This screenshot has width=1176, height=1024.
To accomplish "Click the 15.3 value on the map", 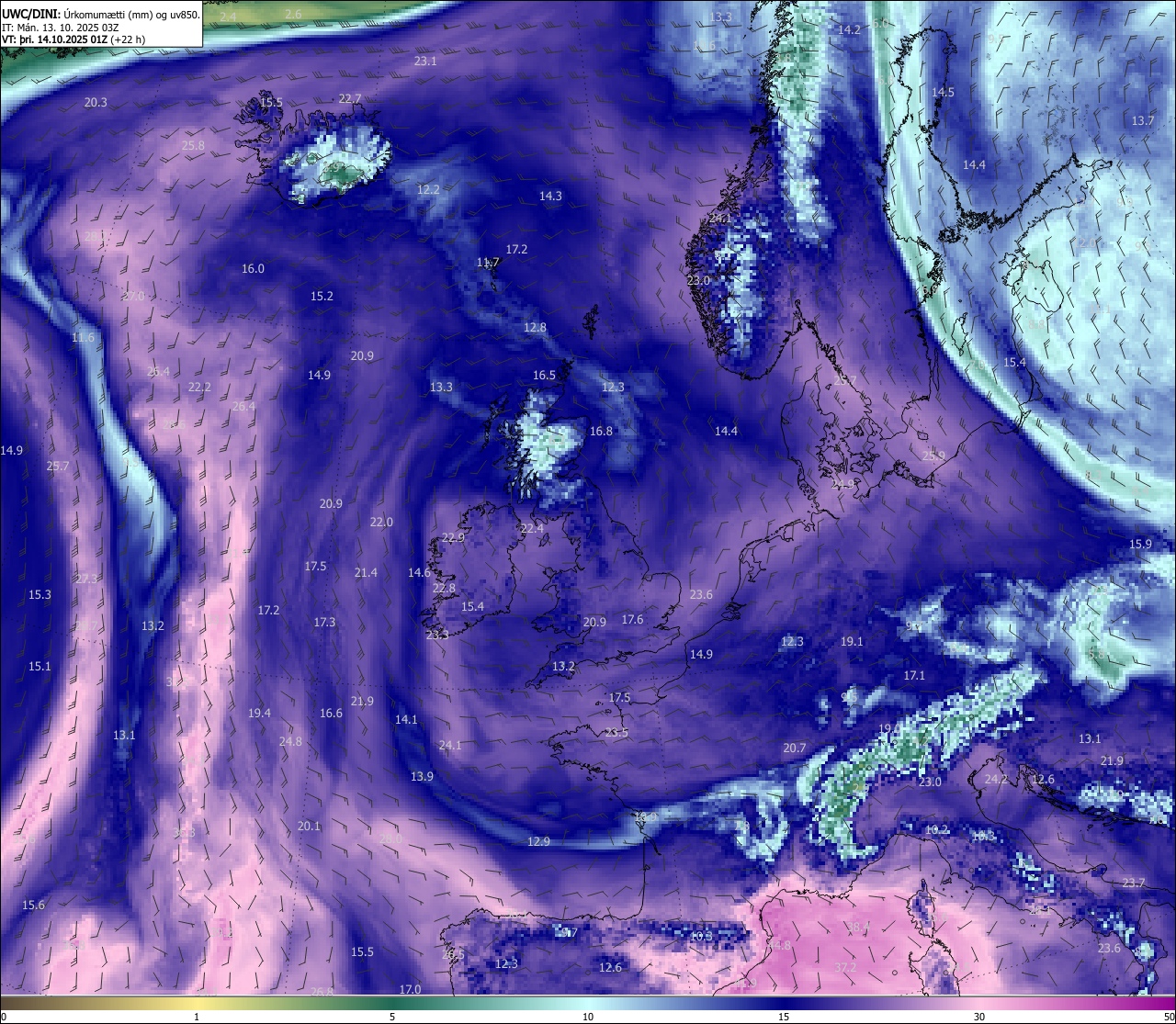I will (x=40, y=594).
